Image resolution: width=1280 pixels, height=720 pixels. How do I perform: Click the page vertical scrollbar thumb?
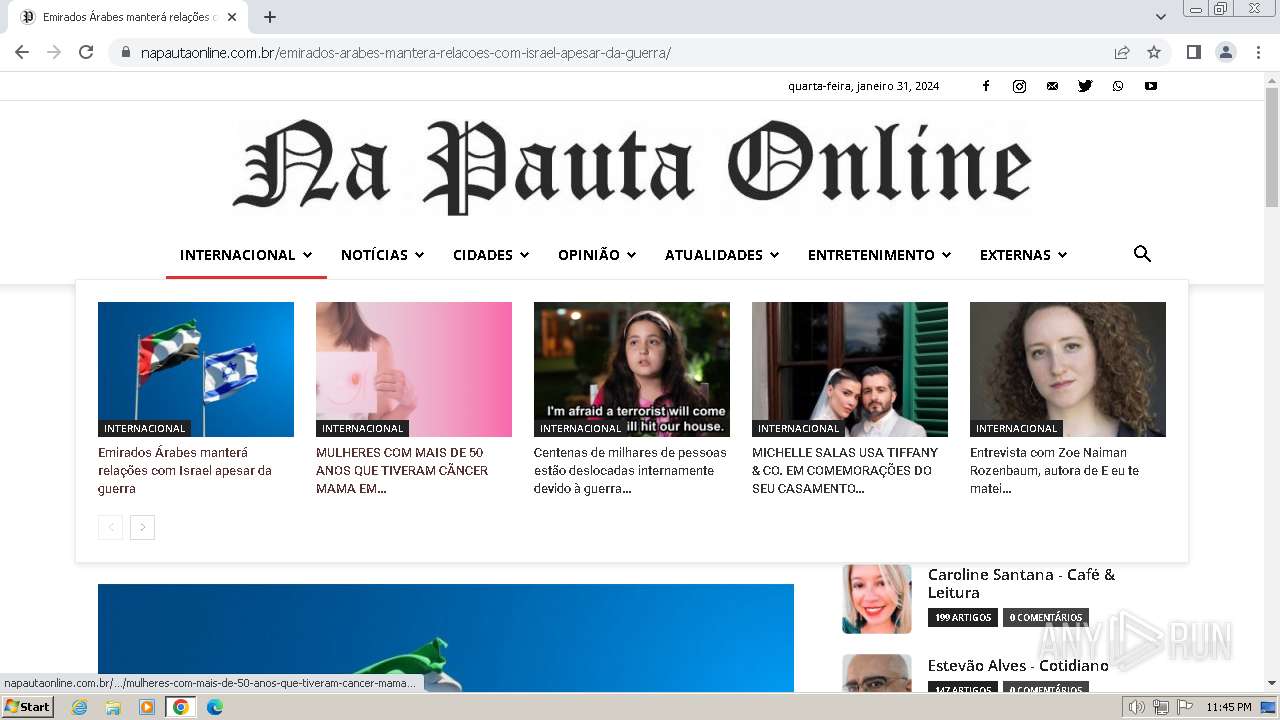point(1271,148)
